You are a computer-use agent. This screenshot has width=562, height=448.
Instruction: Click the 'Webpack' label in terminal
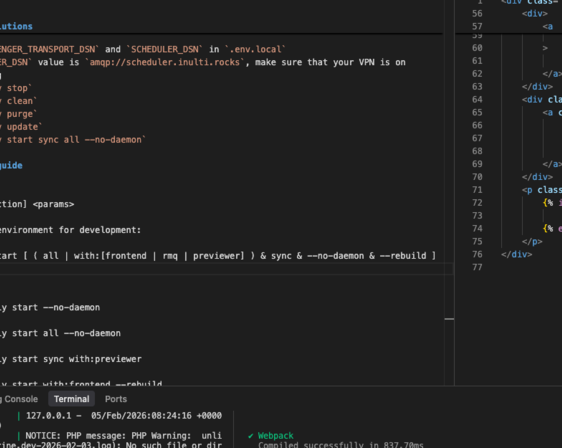click(x=275, y=436)
